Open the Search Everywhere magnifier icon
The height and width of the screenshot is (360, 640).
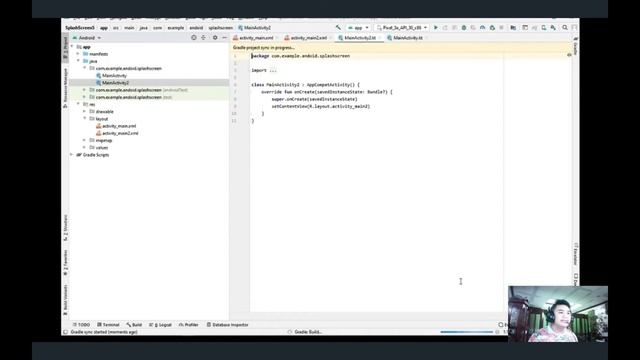(565, 28)
